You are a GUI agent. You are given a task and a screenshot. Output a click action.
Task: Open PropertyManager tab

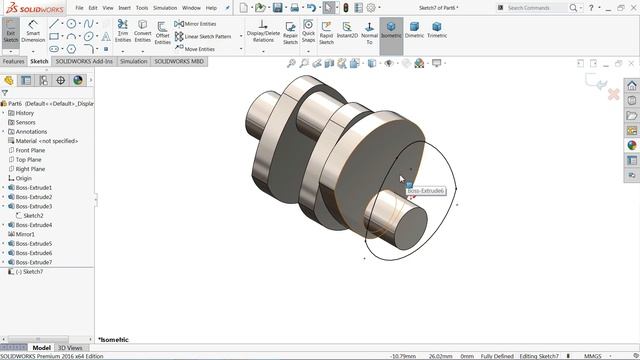(26, 80)
